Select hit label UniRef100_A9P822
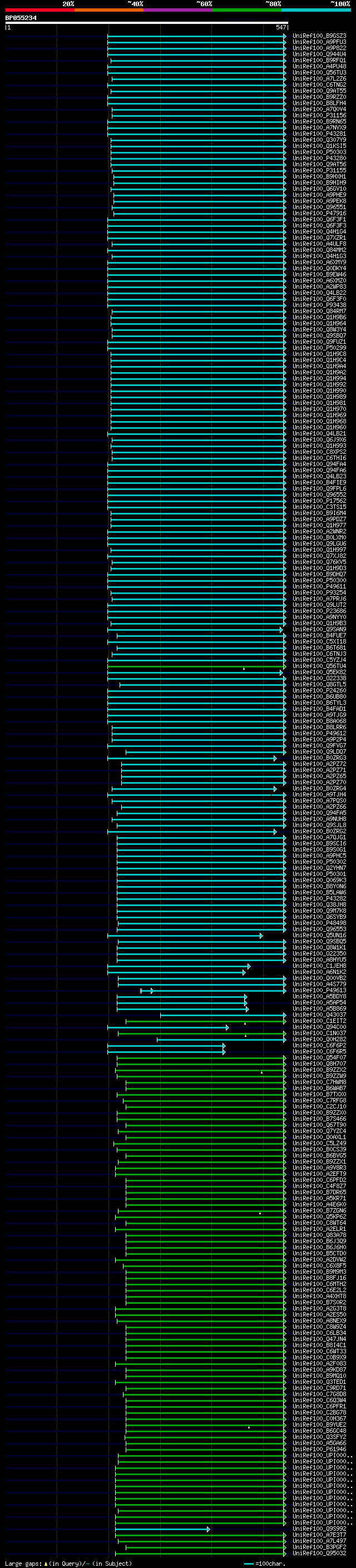Image resolution: width=356 pixels, height=1568 pixels. (319, 48)
